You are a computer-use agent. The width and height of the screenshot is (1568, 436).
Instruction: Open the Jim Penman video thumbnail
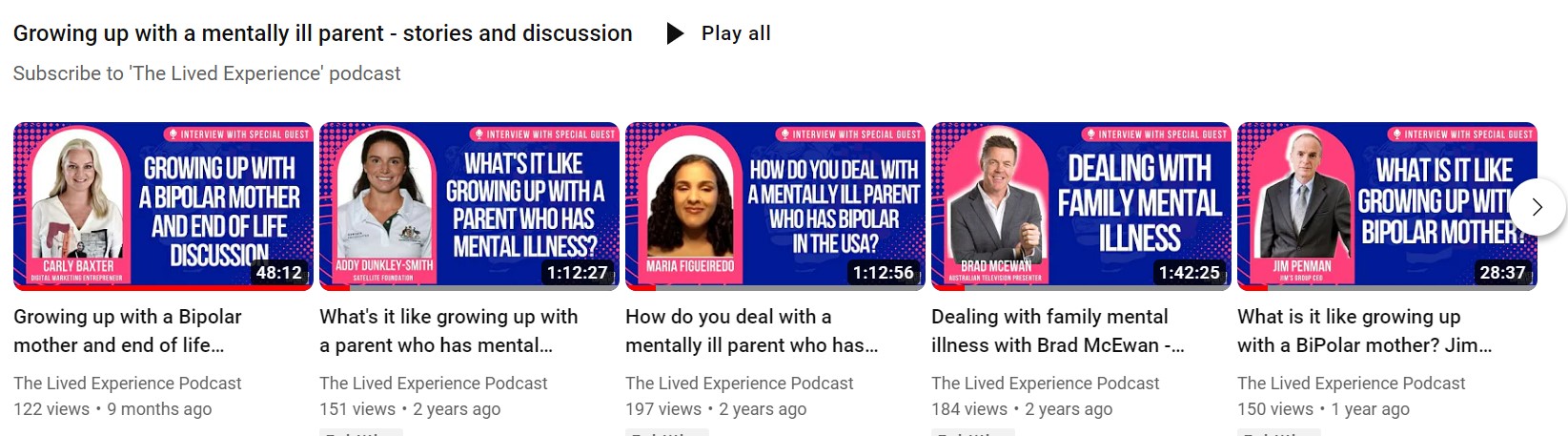coord(1387,206)
